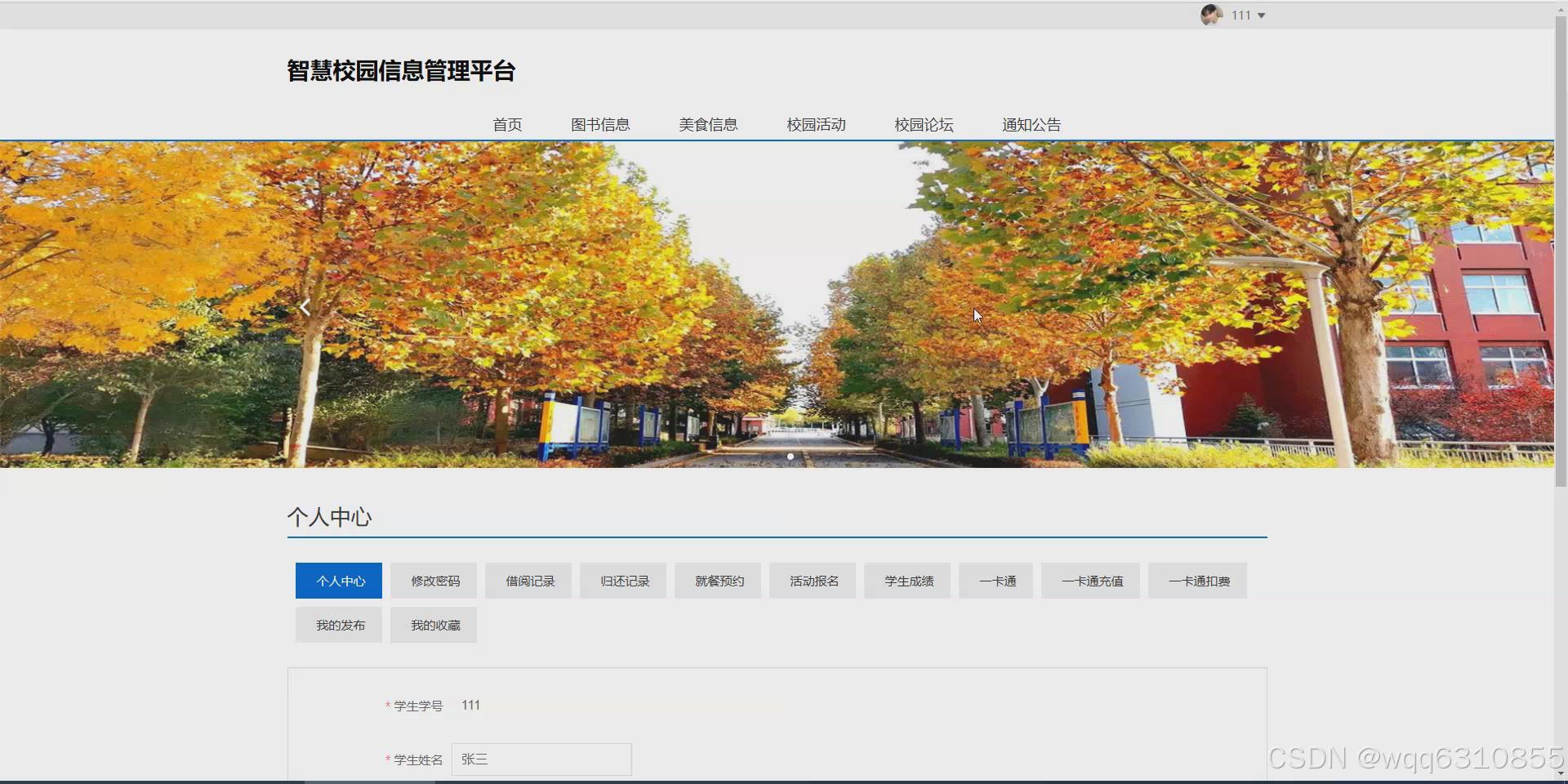Open the 修改密码 tab

[433, 580]
